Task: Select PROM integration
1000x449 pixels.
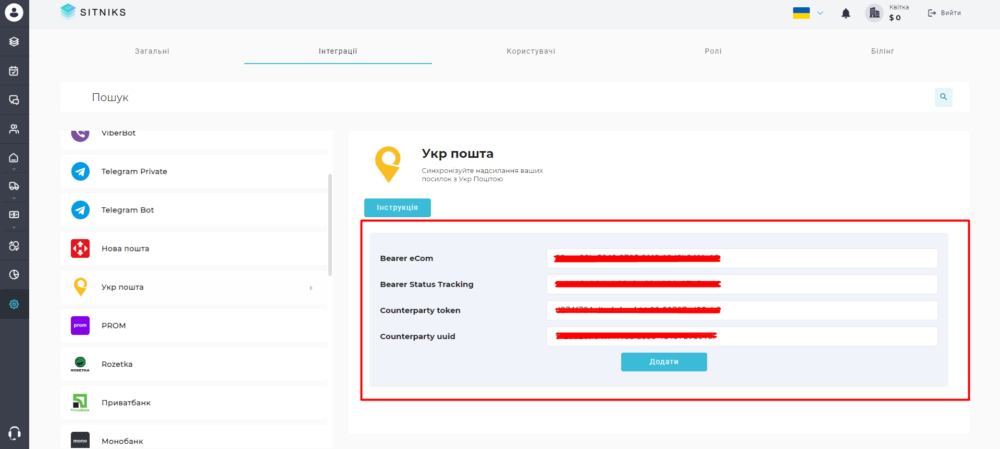Action: click(193, 325)
